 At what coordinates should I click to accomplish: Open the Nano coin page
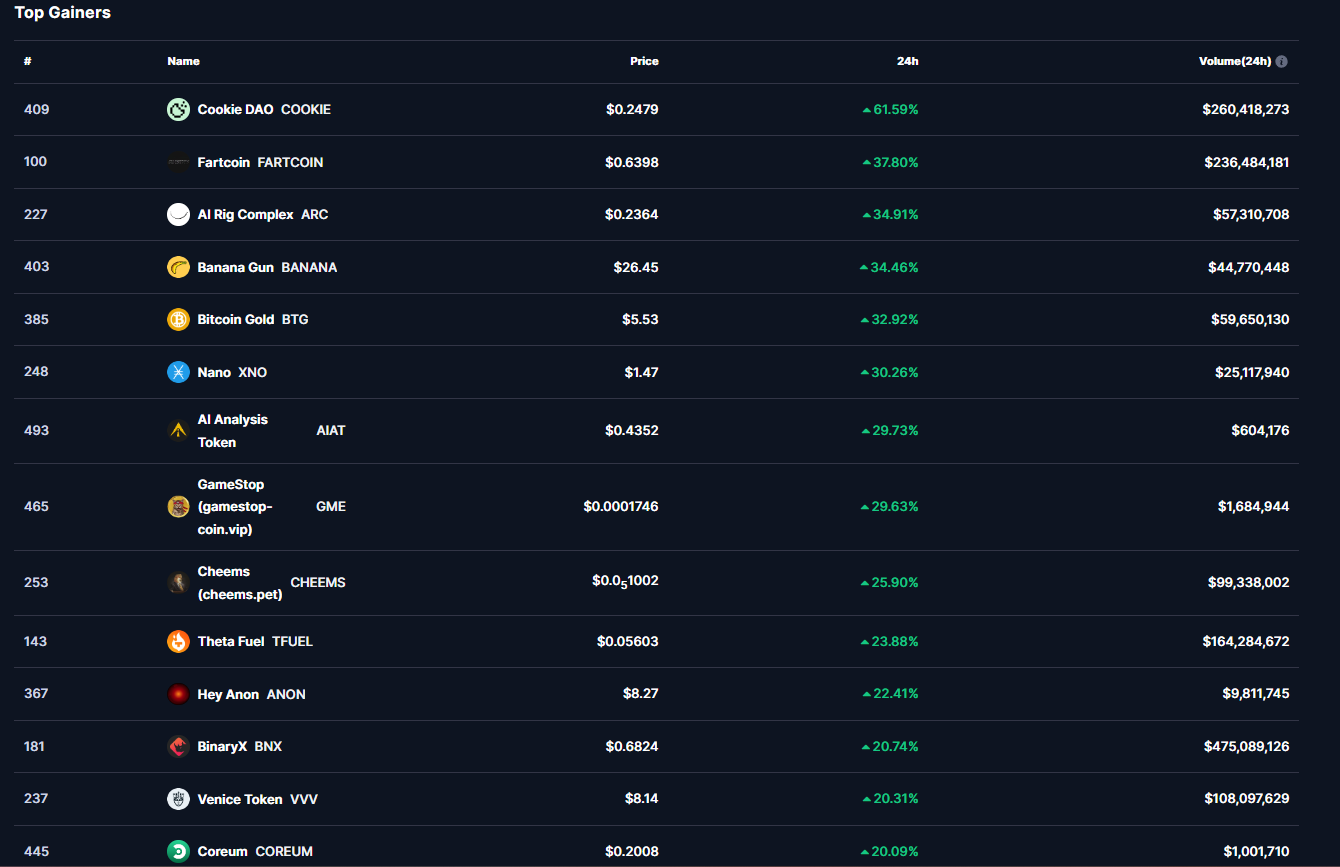[214, 372]
